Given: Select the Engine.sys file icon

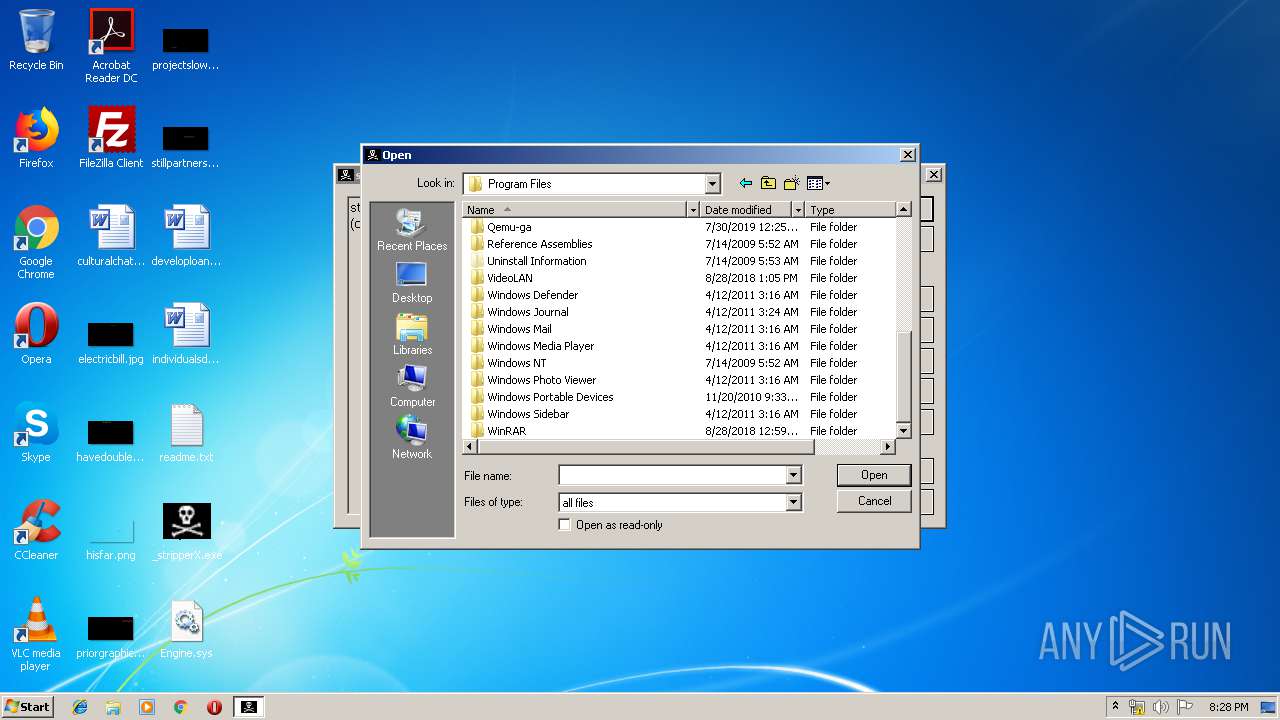Looking at the screenshot, I should point(187,621).
